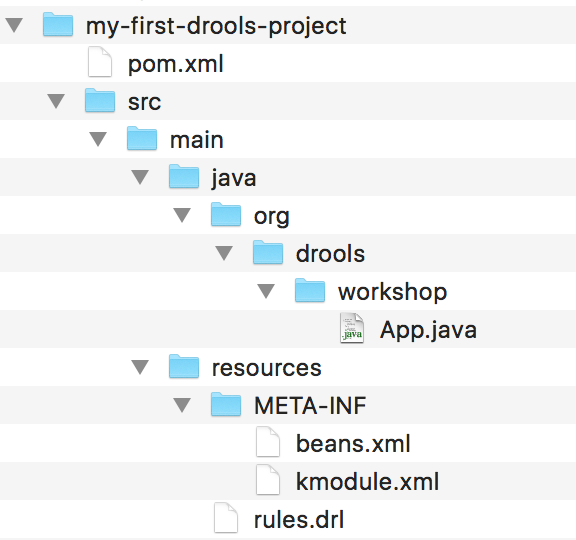576x540 pixels.
Task: Collapse the workshop folder triangle
Action: pyautogui.click(x=266, y=291)
